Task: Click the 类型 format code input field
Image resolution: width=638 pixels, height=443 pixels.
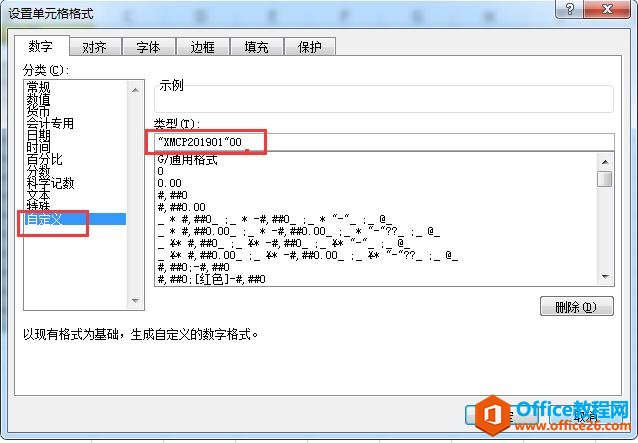Action: [384, 142]
